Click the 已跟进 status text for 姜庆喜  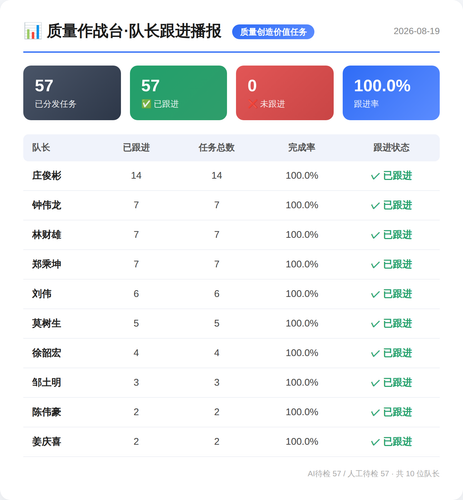pyautogui.click(x=398, y=442)
